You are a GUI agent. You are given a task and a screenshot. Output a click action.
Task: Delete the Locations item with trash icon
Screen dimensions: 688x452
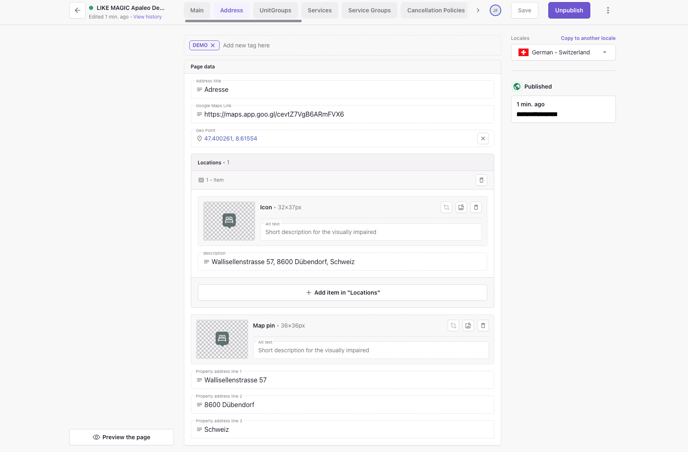click(481, 180)
